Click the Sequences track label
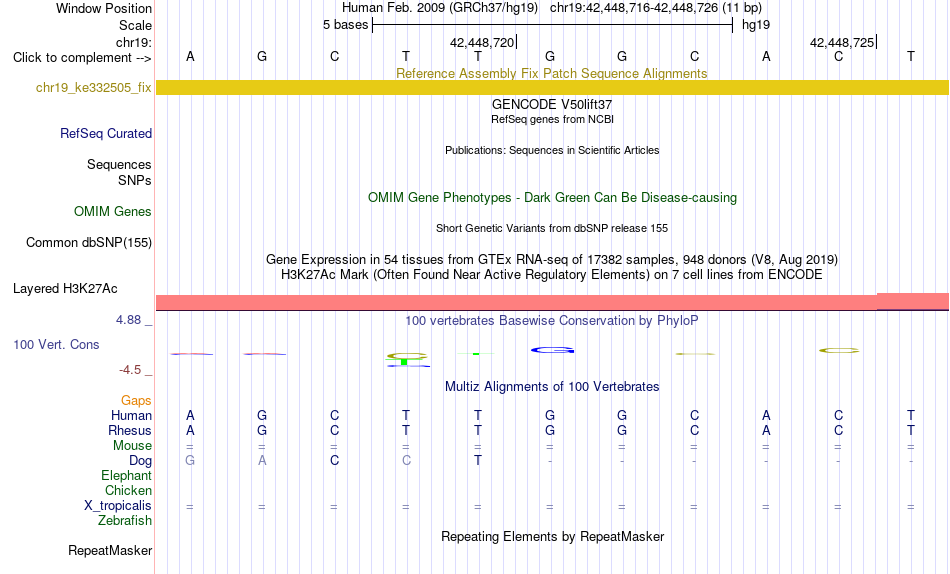The height and width of the screenshot is (574, 950). pyautogui.click(x=119, y=165)
